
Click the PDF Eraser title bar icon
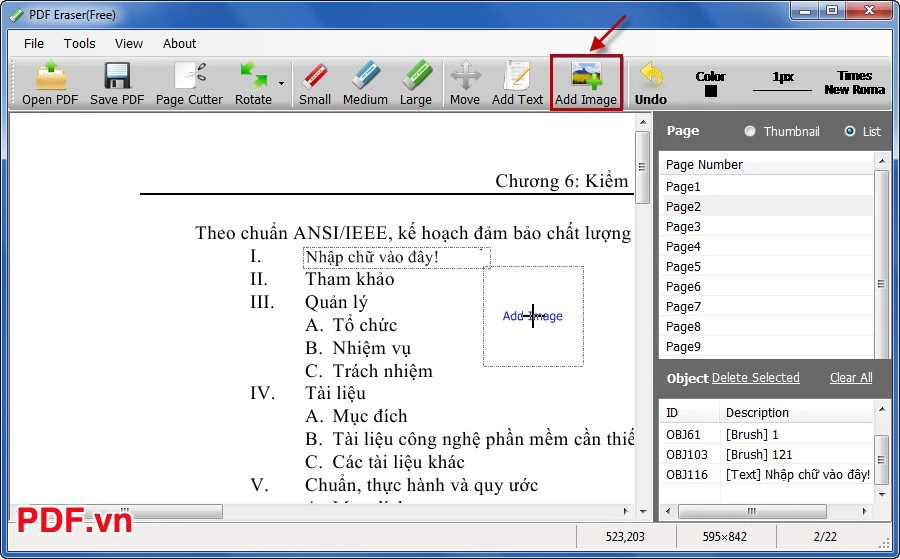click(19, 14)
